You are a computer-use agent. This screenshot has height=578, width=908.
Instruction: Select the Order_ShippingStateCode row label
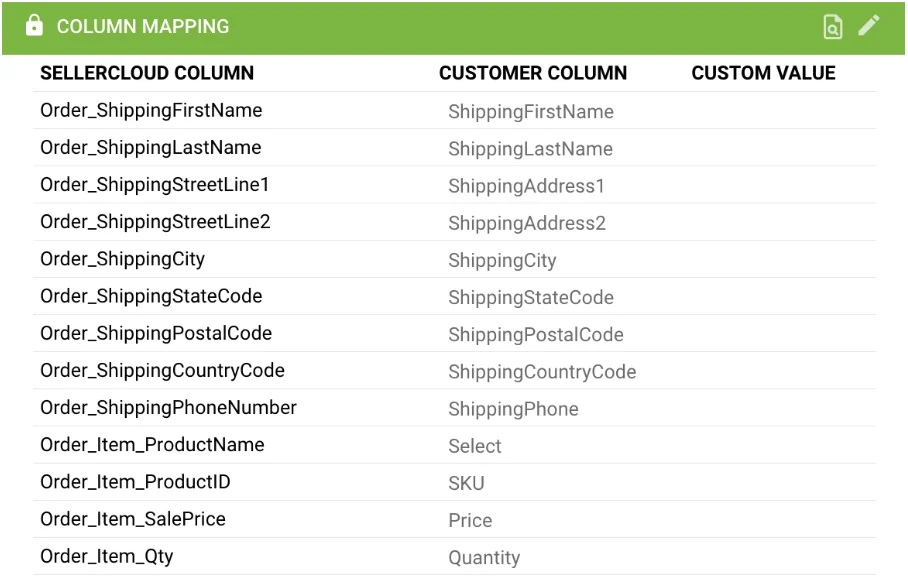[x=151, y=296]
